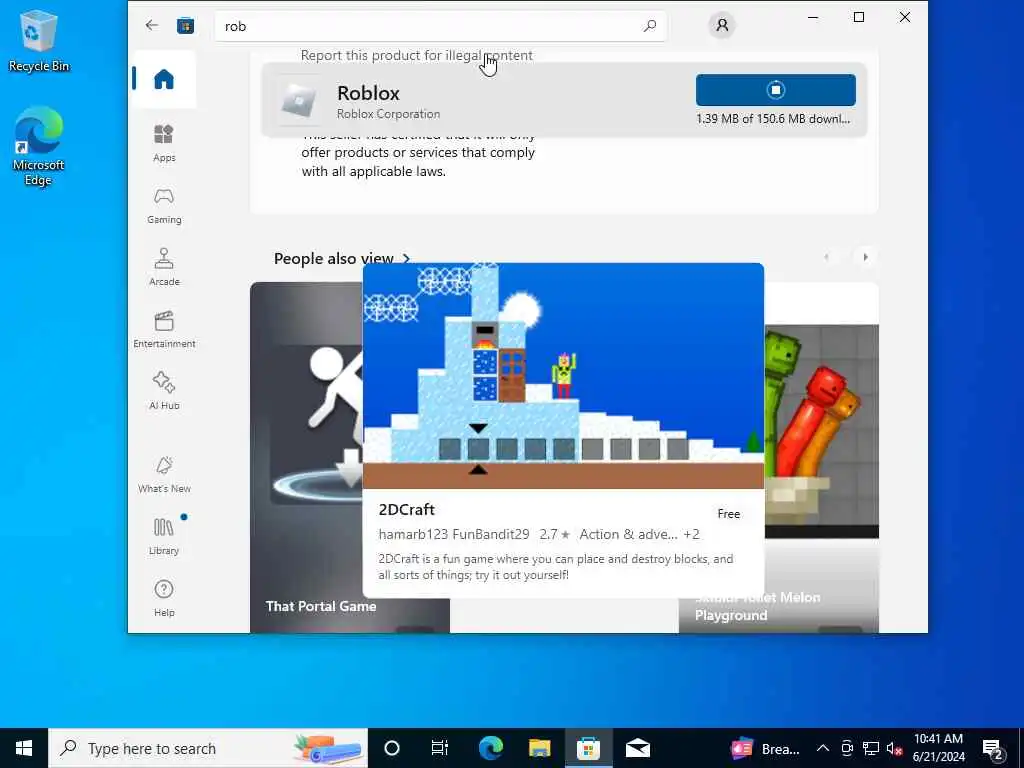
Task: Click the Meet Now tray icon
Action: (x=847, y=748)
